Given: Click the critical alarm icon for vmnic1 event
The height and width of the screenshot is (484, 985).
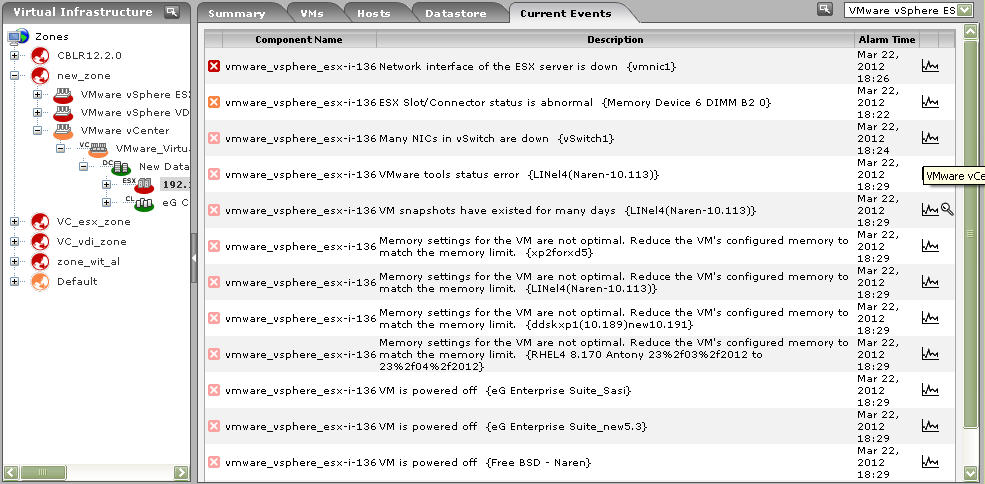Looking at the screenshot, I should (x=214, y=66).
